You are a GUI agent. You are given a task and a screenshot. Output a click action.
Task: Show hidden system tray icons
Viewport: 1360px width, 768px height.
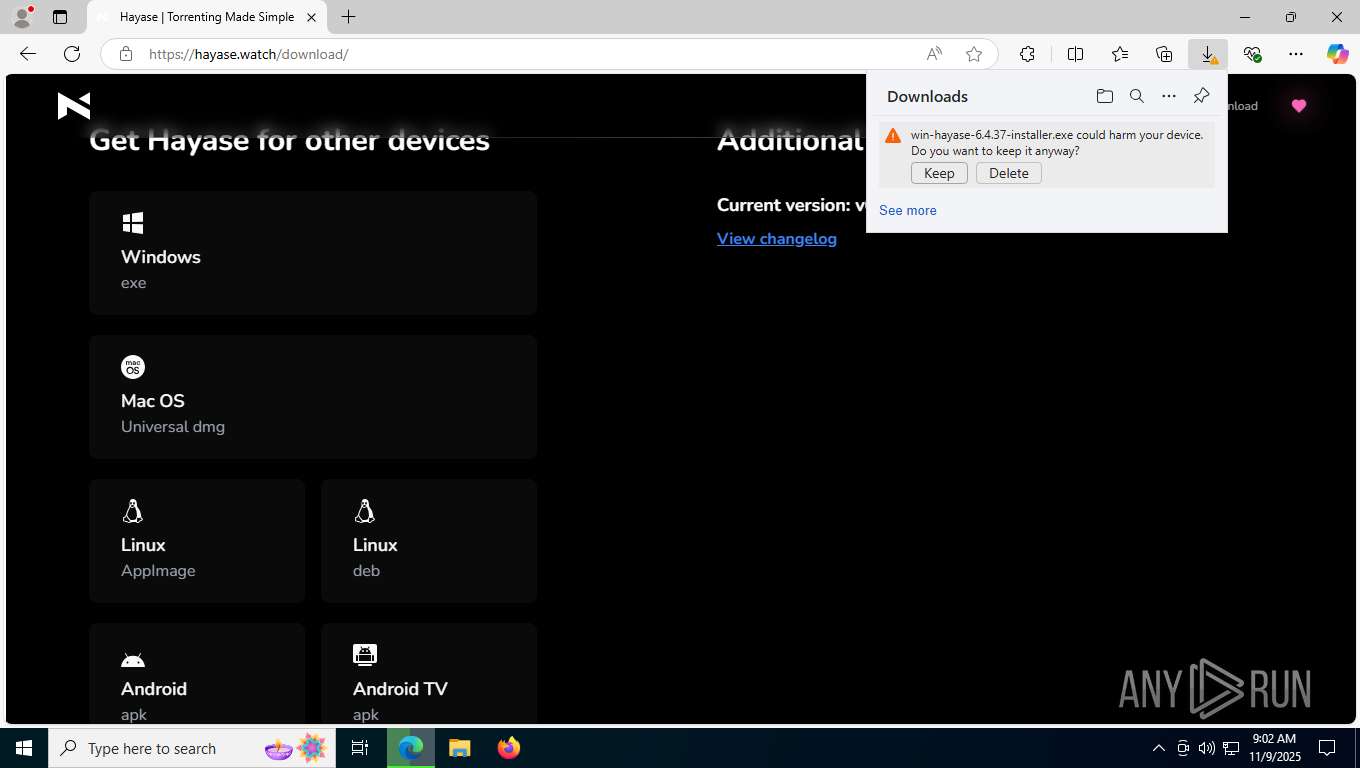pyautogui.click(x=1158, y=748)
